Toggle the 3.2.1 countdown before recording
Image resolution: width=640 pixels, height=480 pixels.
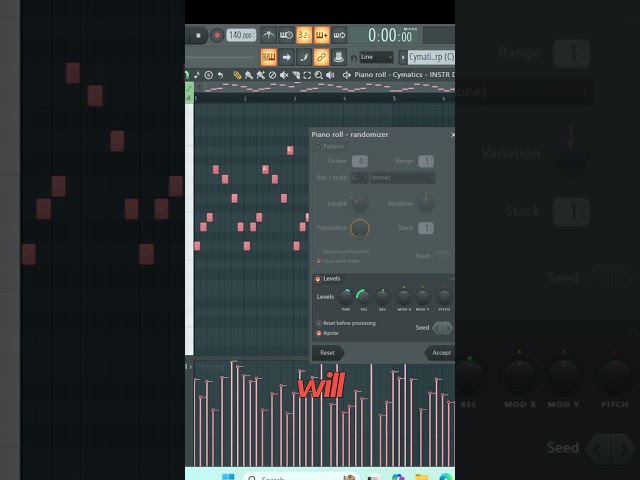click(x=304, y=35)
